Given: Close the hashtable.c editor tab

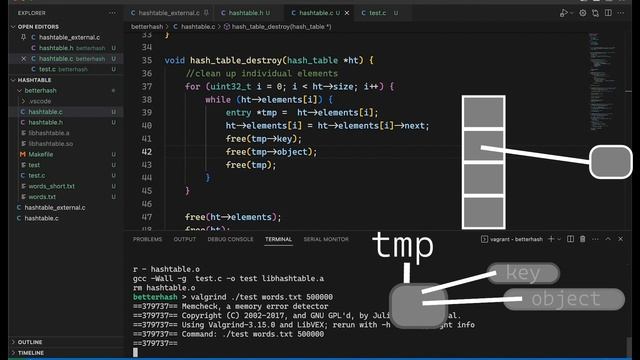Looking at the screenshot, I should click(x=347, y=13).
